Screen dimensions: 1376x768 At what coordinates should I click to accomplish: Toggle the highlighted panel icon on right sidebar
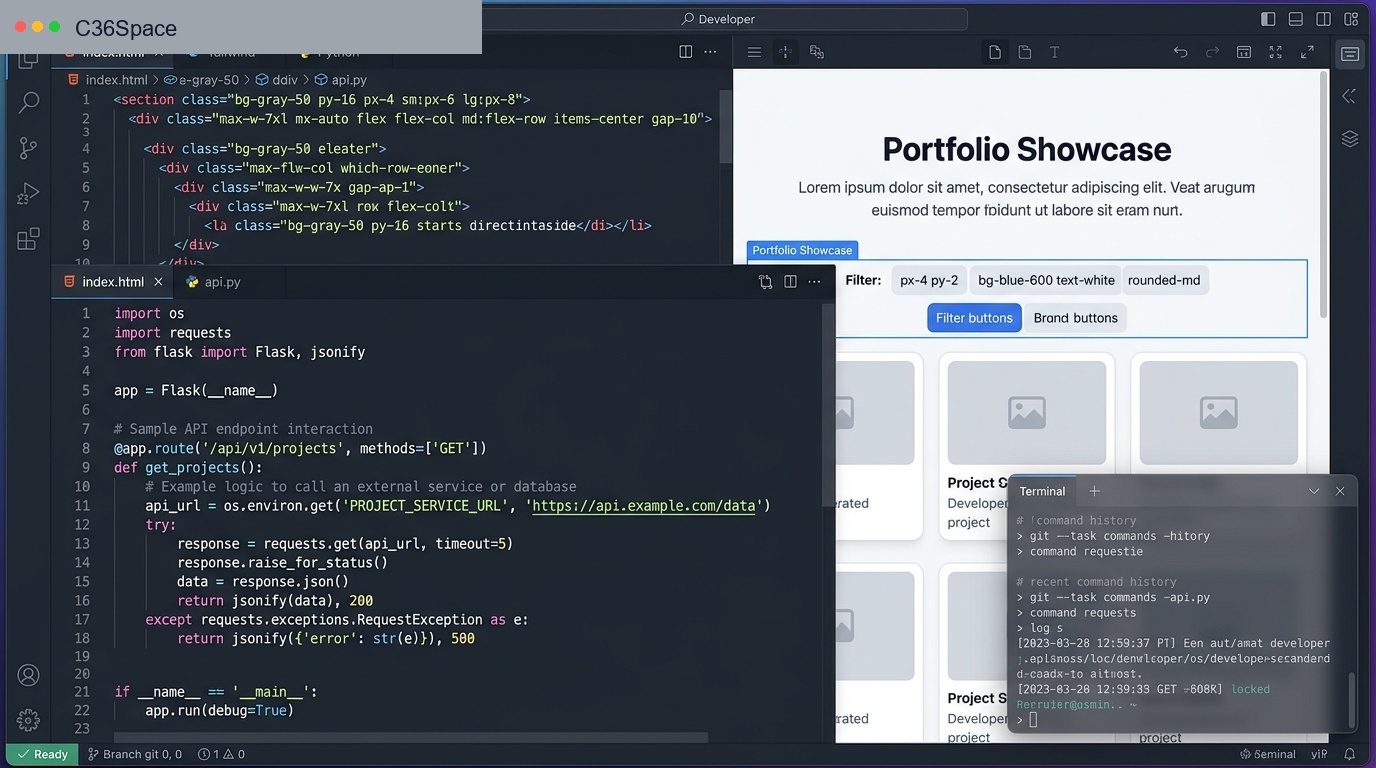[x=1350, y=54]
